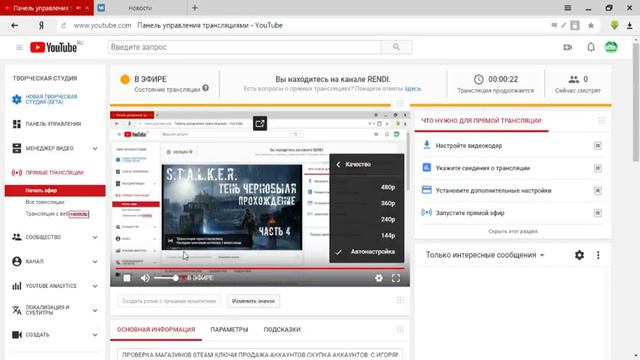Click the Изменить значок button

pyautogui.click(x=253, y=301)
